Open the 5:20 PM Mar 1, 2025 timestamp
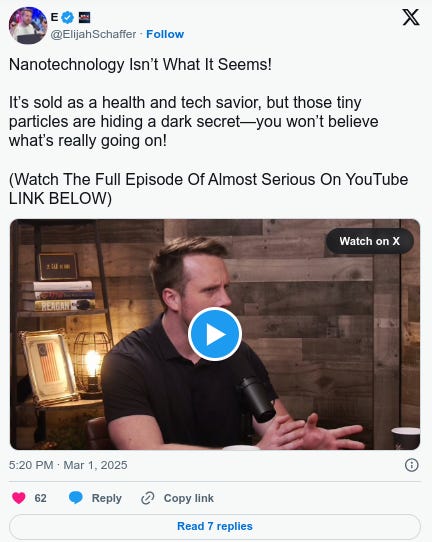This screenshot has width=432, height=542. click(68, 465)
